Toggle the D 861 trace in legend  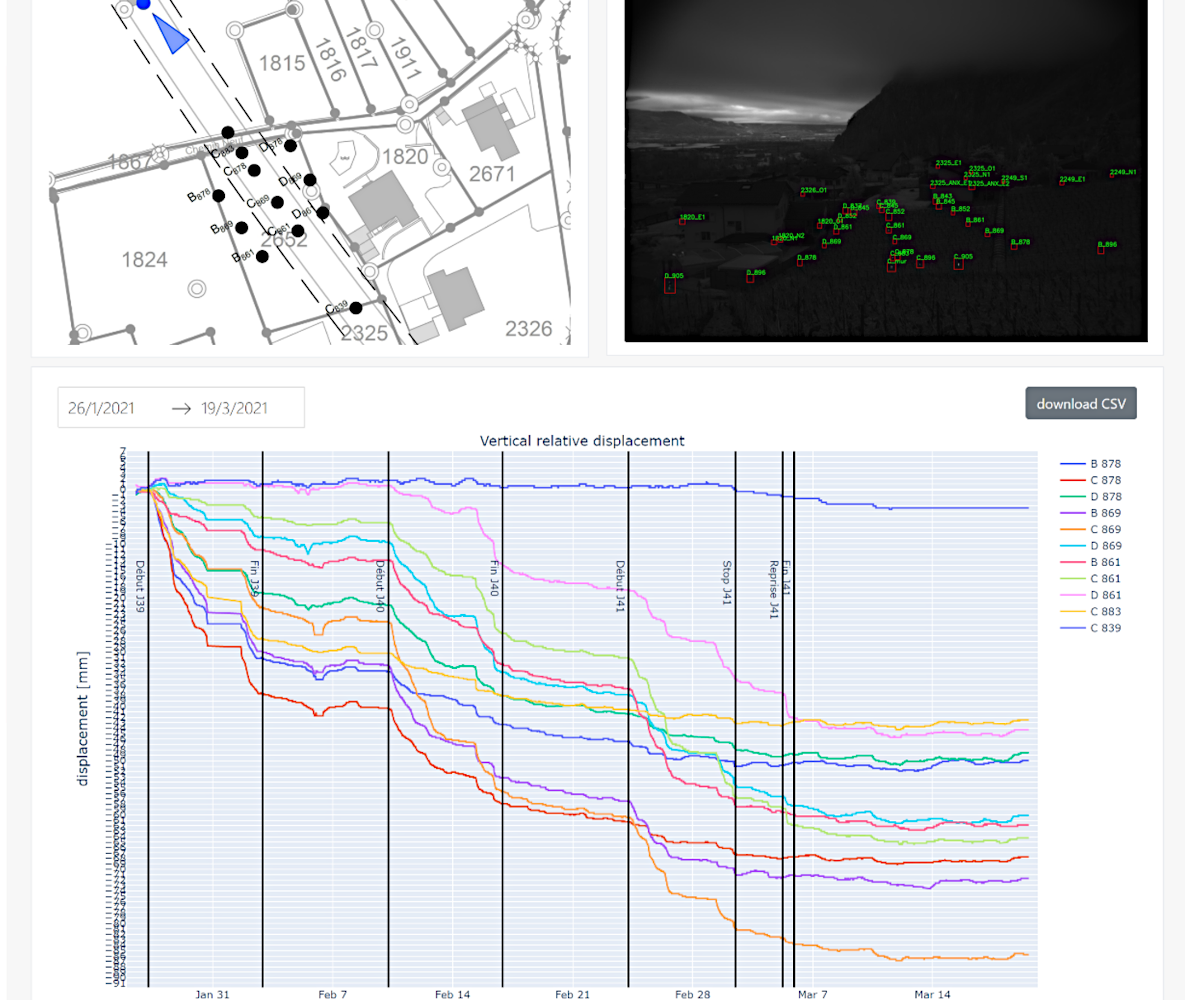click(x=1091, y=595)
